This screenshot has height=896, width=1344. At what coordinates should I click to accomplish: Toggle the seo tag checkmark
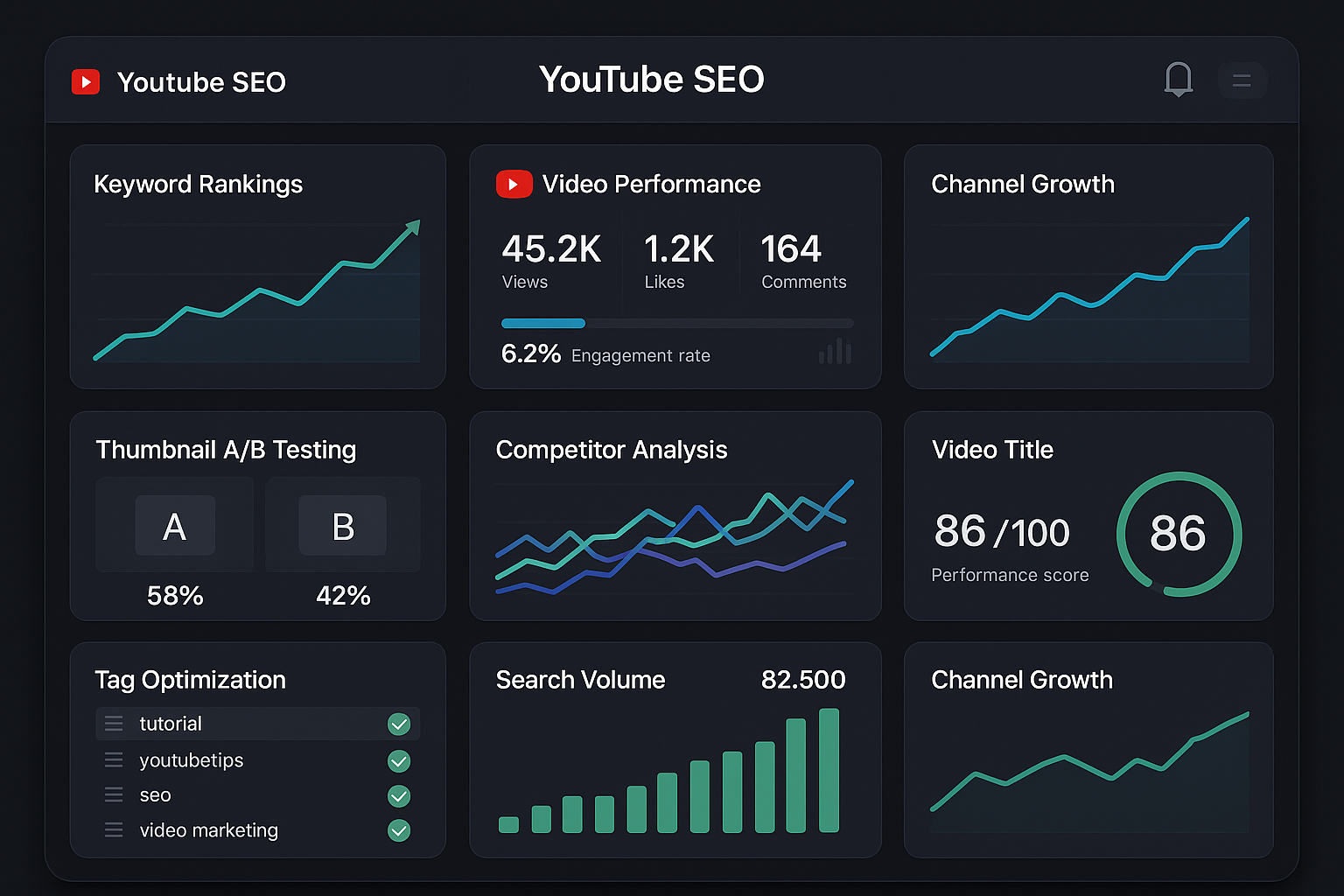click(399, 796)
